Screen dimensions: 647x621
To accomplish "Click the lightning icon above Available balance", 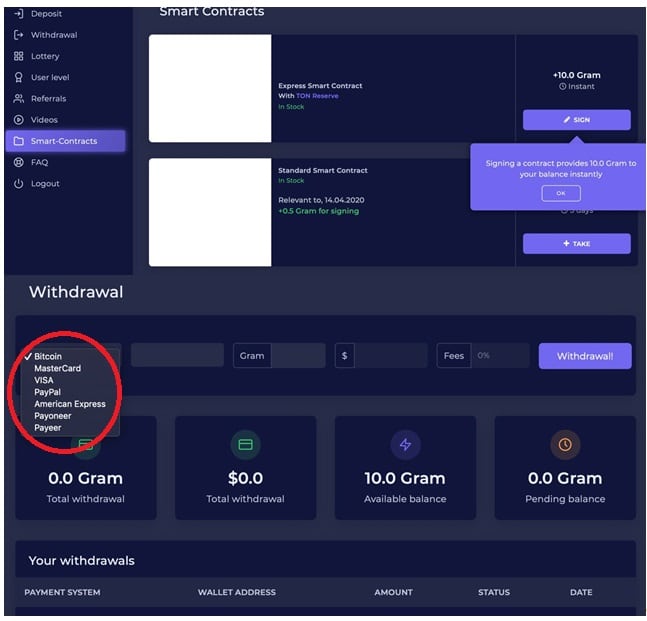I will 405,445.
